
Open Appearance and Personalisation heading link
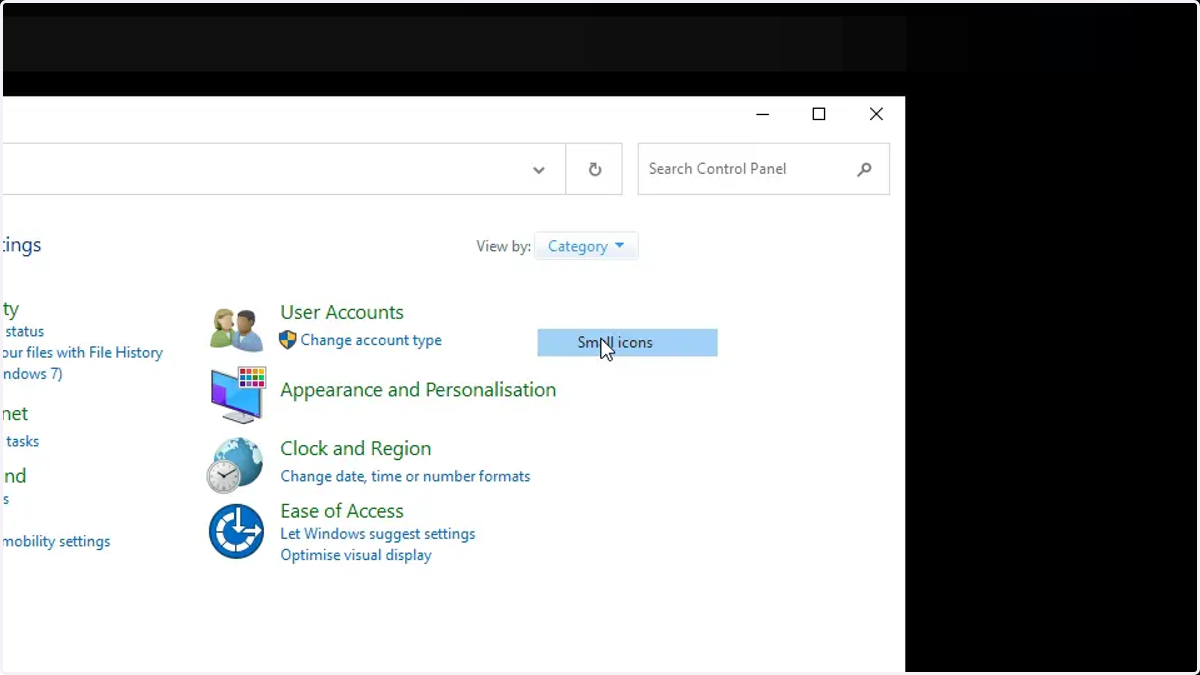click(x=418, y=390)
